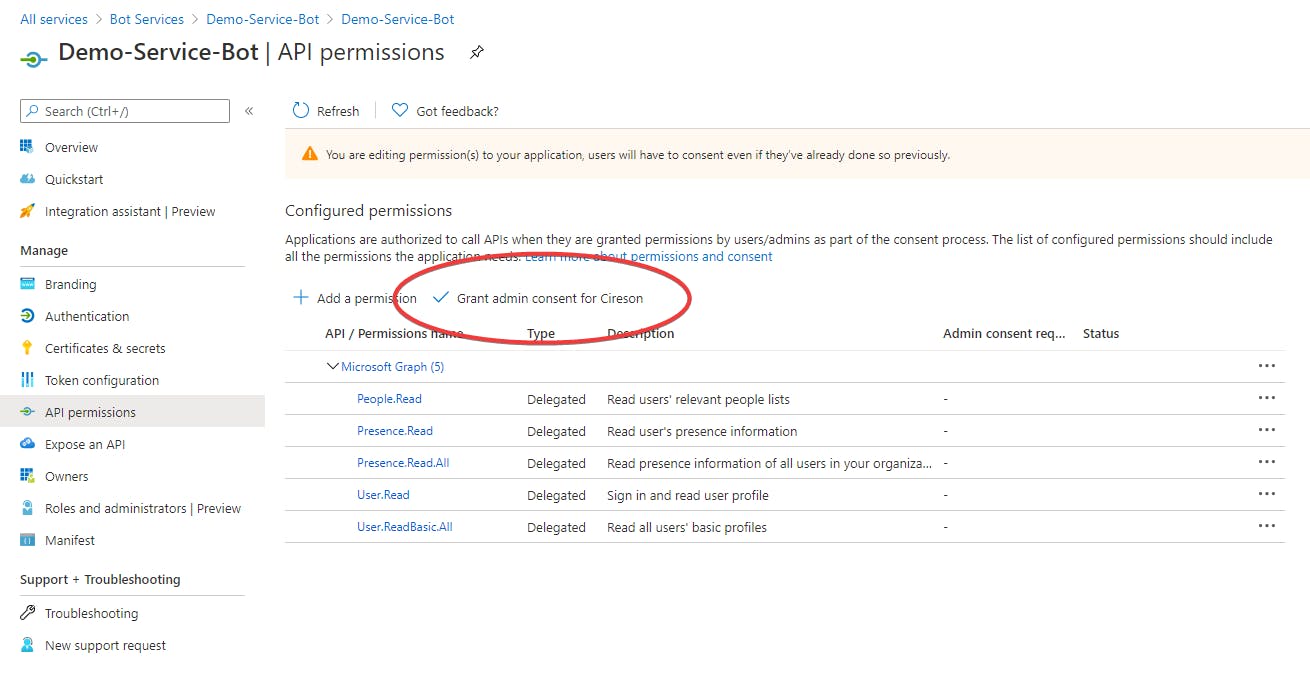The height and width of the screenshot is (680, 1310).
Task: Click the Token configuration icon
Action: click(x=27, y=380)
